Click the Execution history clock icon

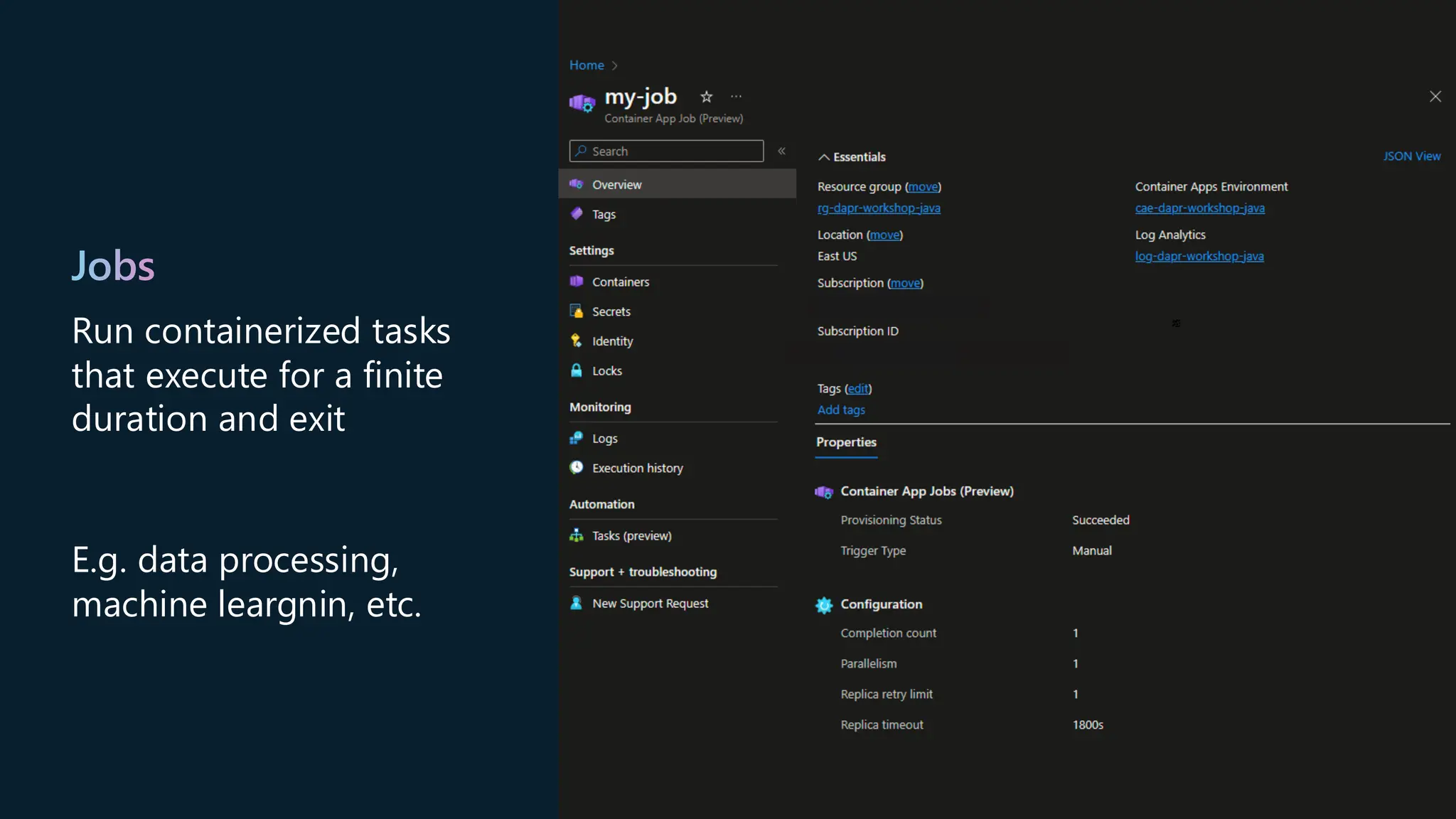pos(576,467)
